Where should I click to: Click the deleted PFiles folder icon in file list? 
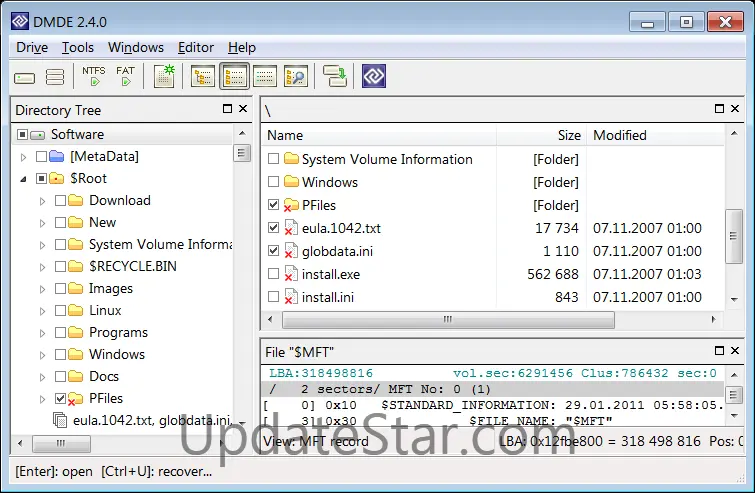(x=290, y=205)
